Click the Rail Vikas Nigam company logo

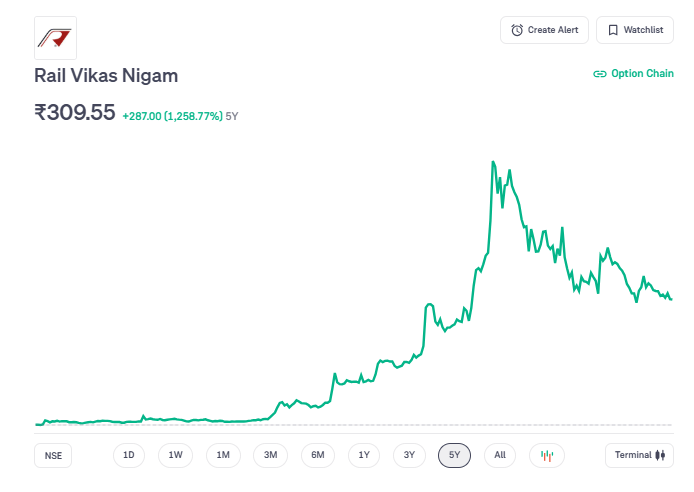point(55,38)
